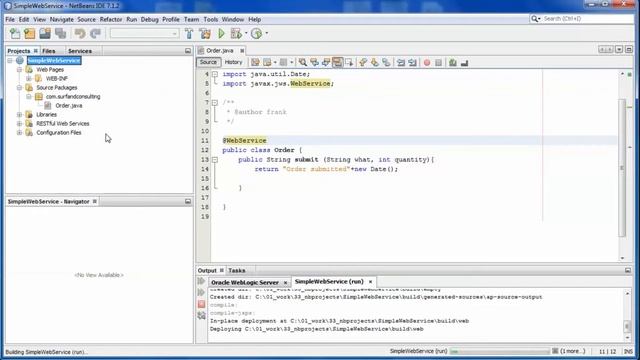
Task: Click the (1 more...) status link
Action: (x=573, y=351)
